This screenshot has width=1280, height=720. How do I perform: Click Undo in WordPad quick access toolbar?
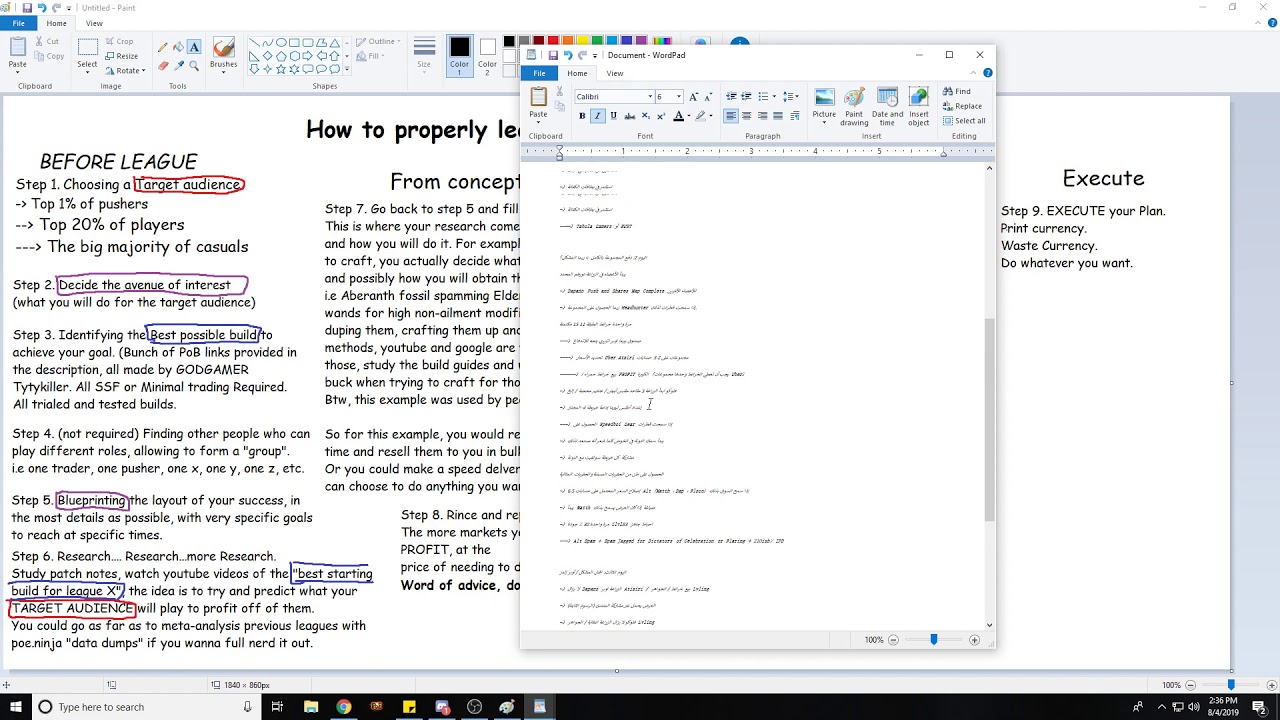click(567, 55)
